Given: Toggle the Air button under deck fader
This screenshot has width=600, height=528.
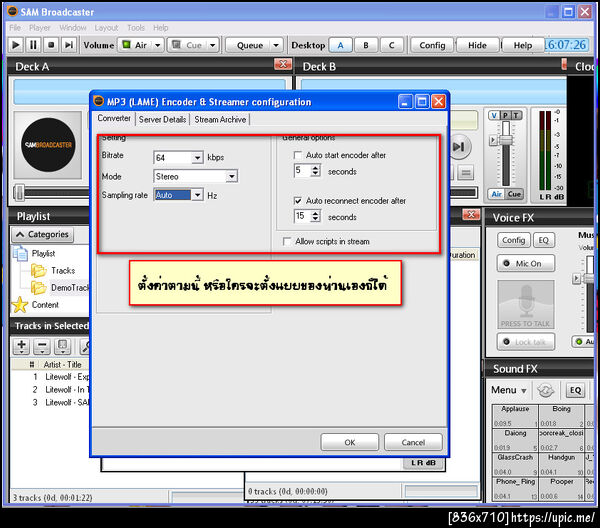Looking at the screenshot, I should coord(497,194).
